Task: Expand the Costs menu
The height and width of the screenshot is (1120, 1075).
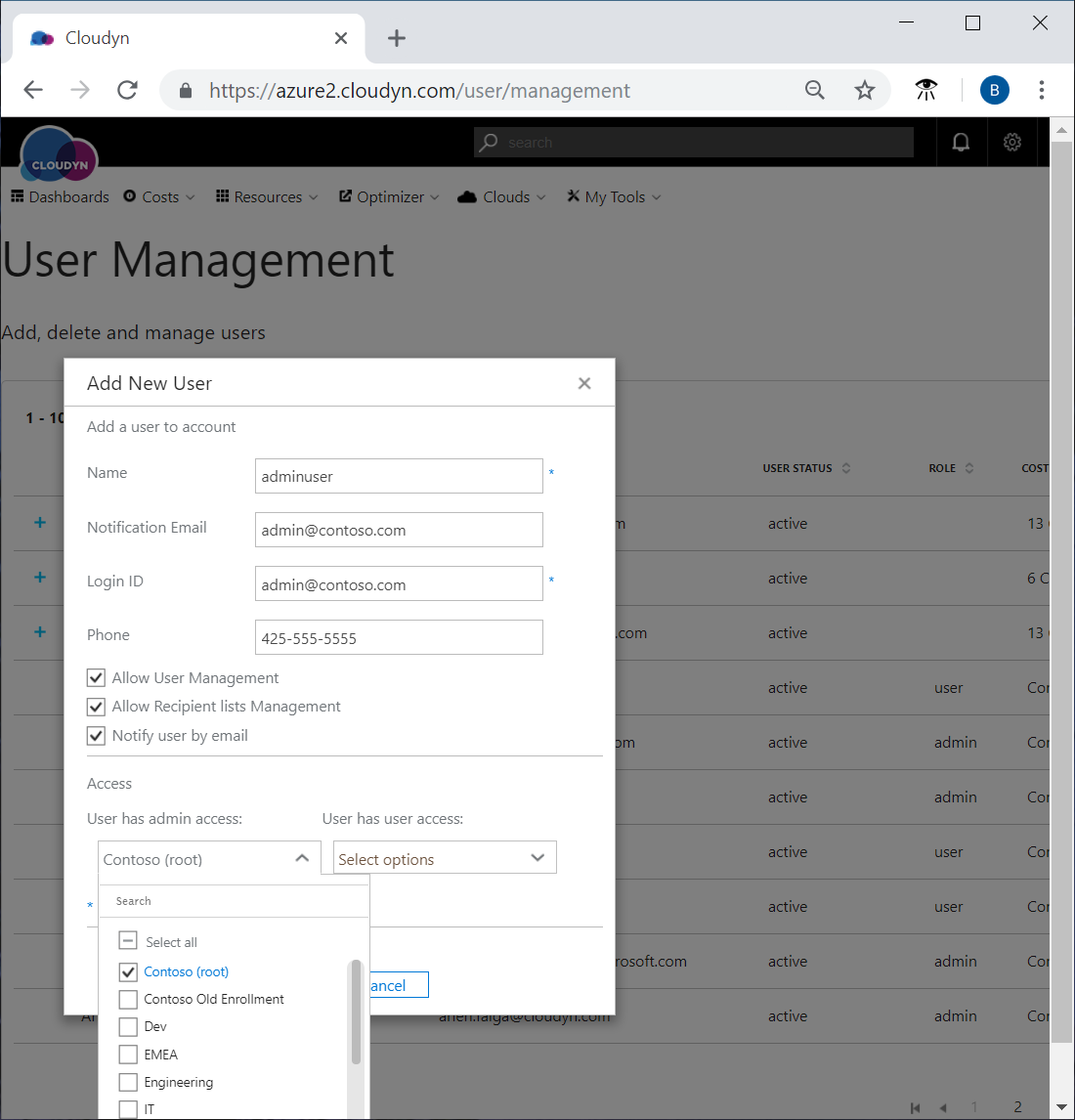Action: tap(159, 197)
